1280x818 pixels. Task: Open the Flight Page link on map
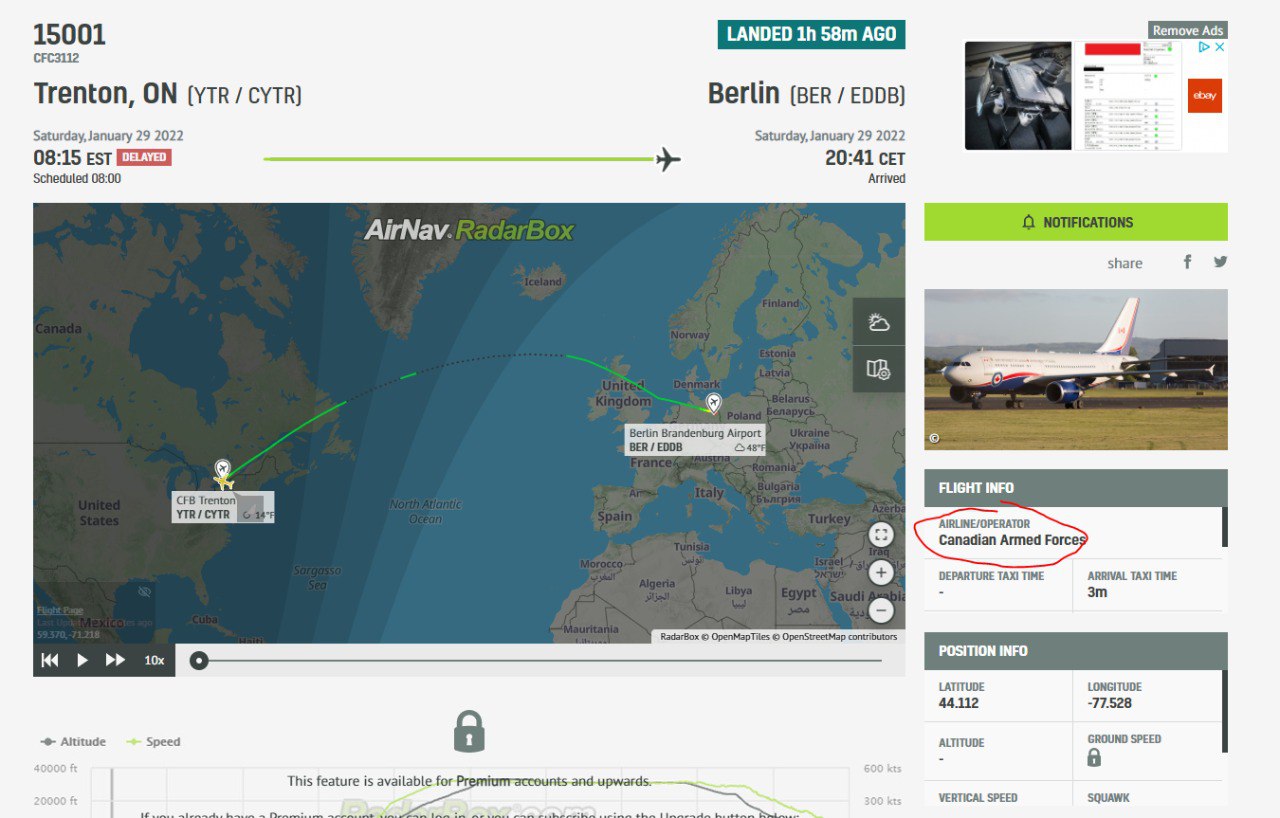pos(60,610)
